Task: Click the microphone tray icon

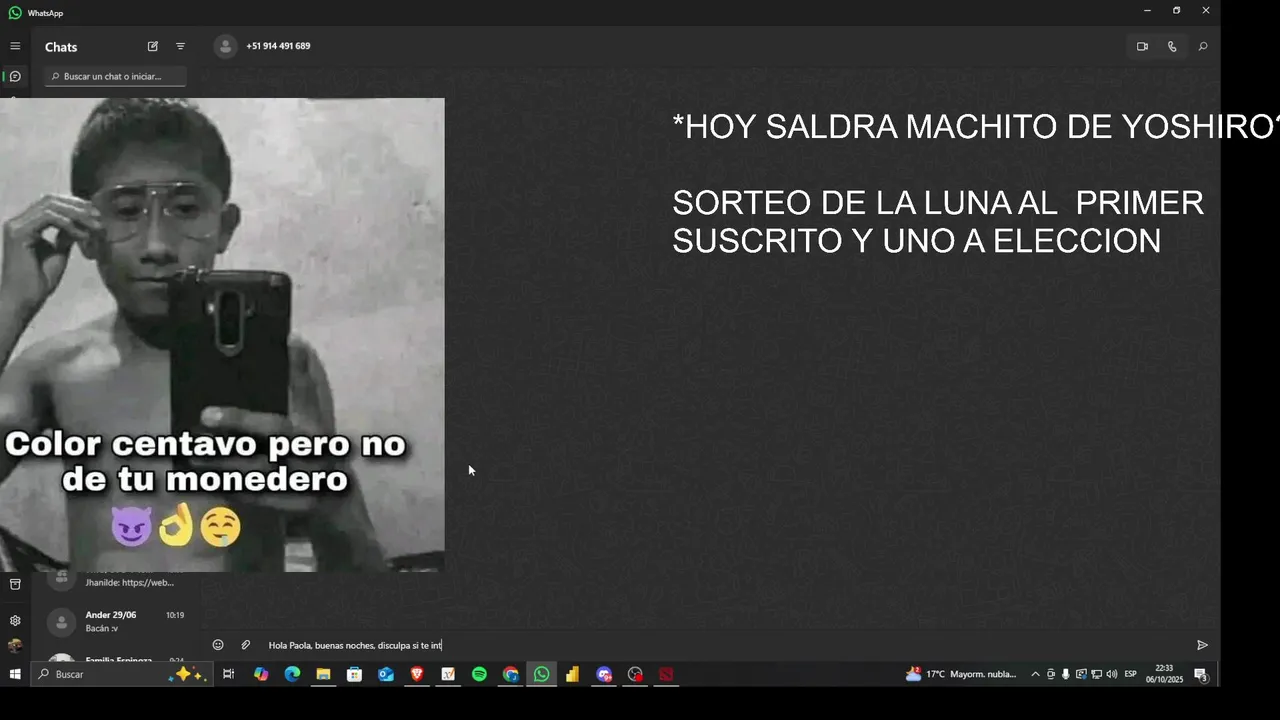Action: (x=1066, y=674)
